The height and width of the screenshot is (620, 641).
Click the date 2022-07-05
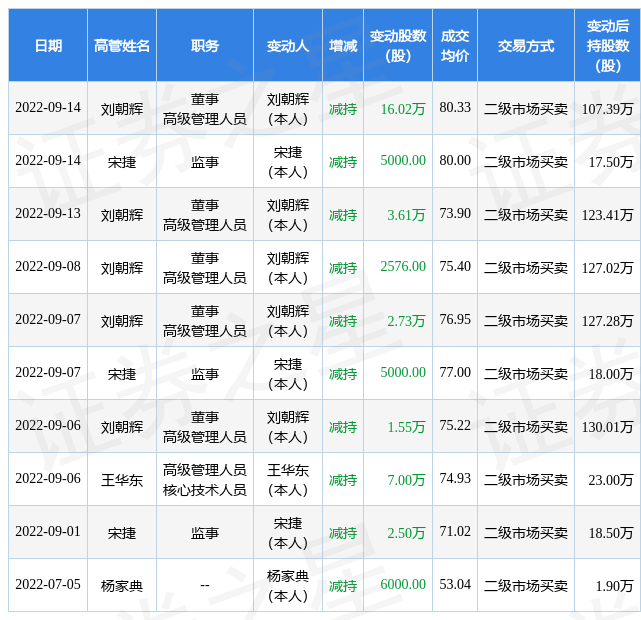click(x=48, y=584)
